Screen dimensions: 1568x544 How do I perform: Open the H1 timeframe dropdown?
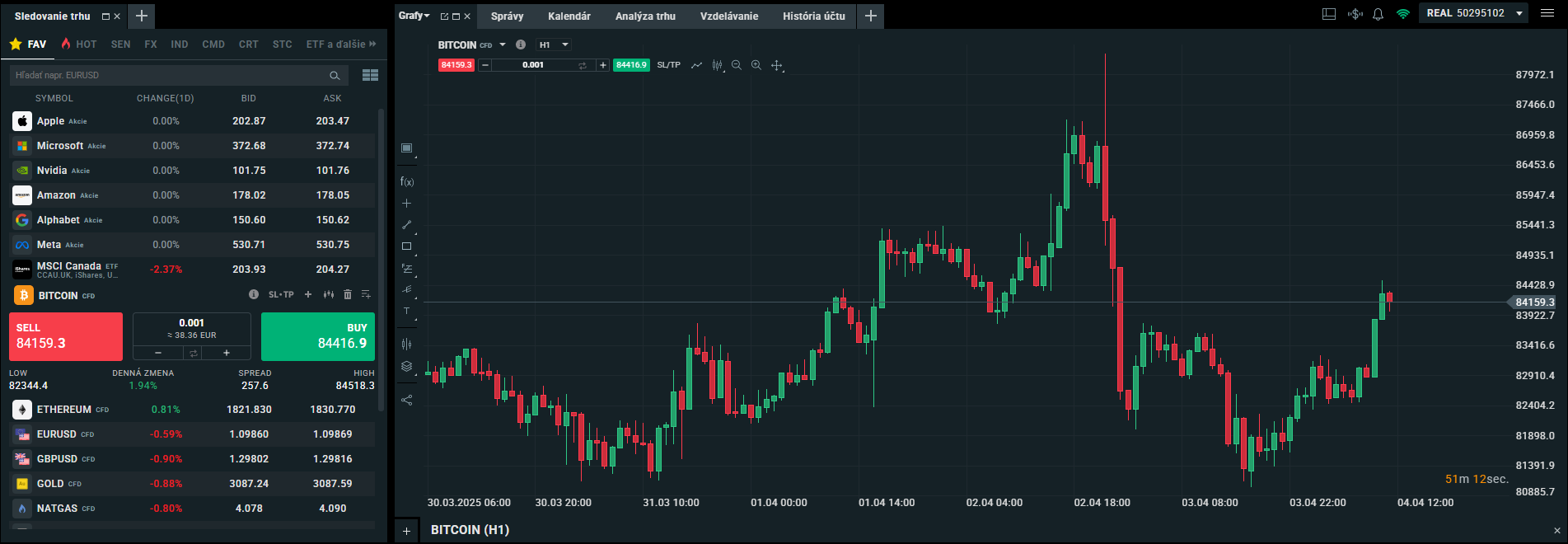coord(553,45)
